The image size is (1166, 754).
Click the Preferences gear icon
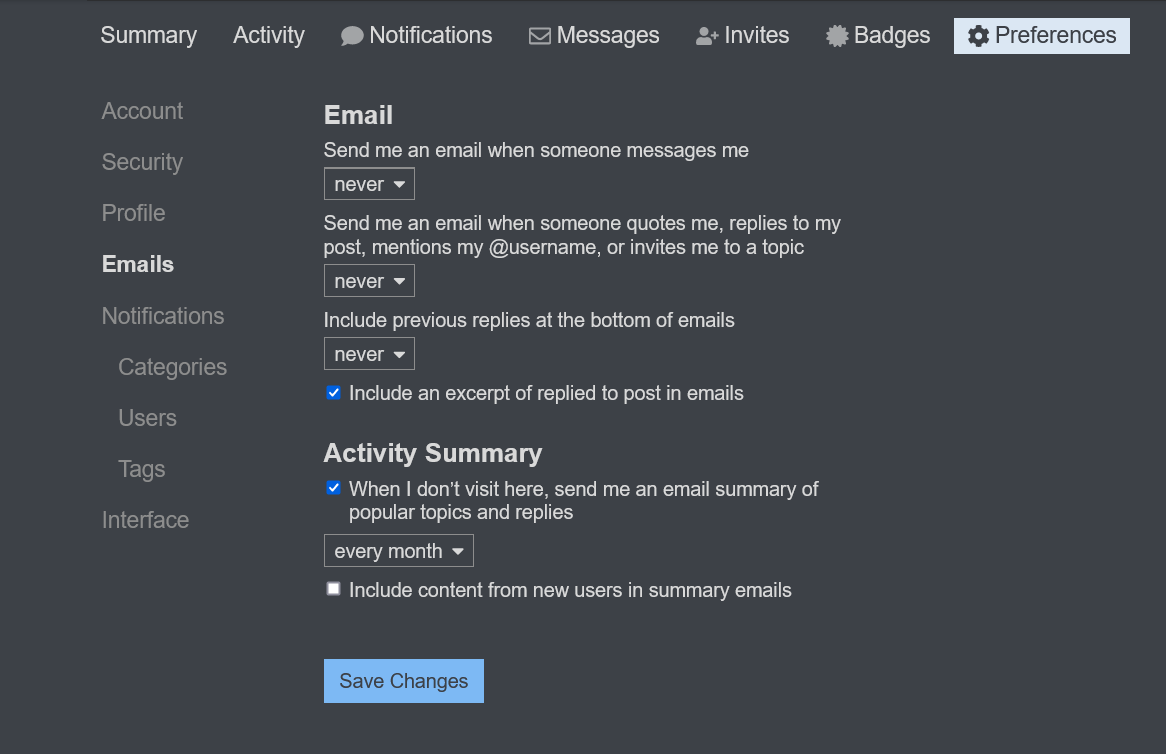(978, 36)
